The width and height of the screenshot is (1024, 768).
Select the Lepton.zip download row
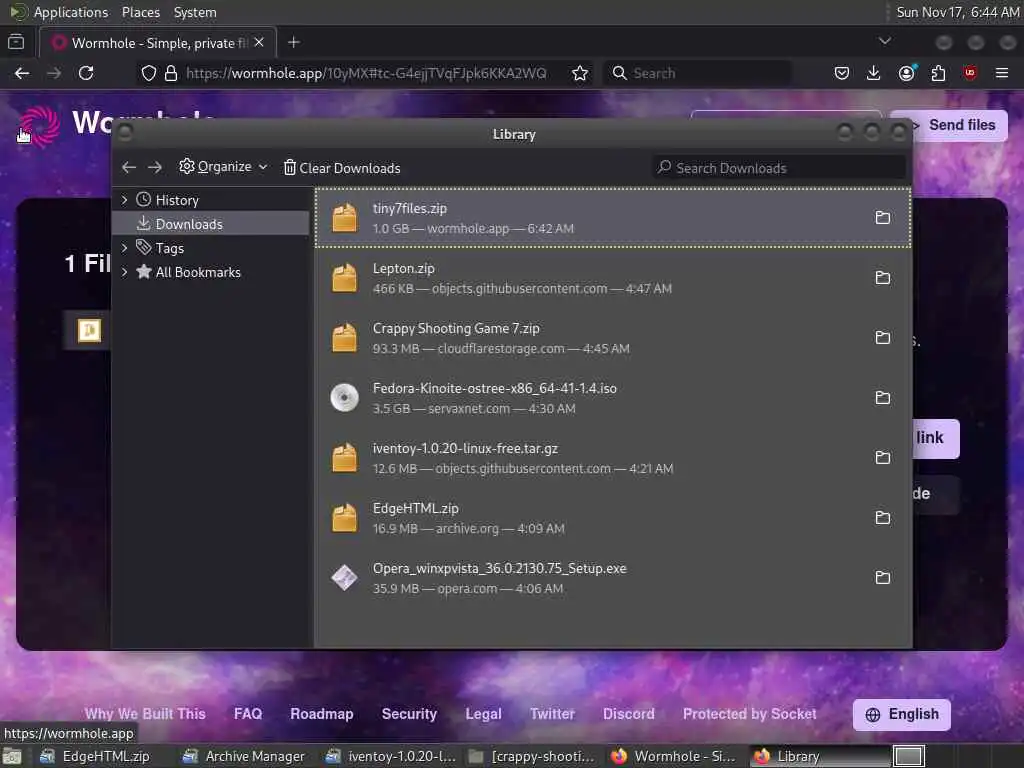(x=613, y=278)
